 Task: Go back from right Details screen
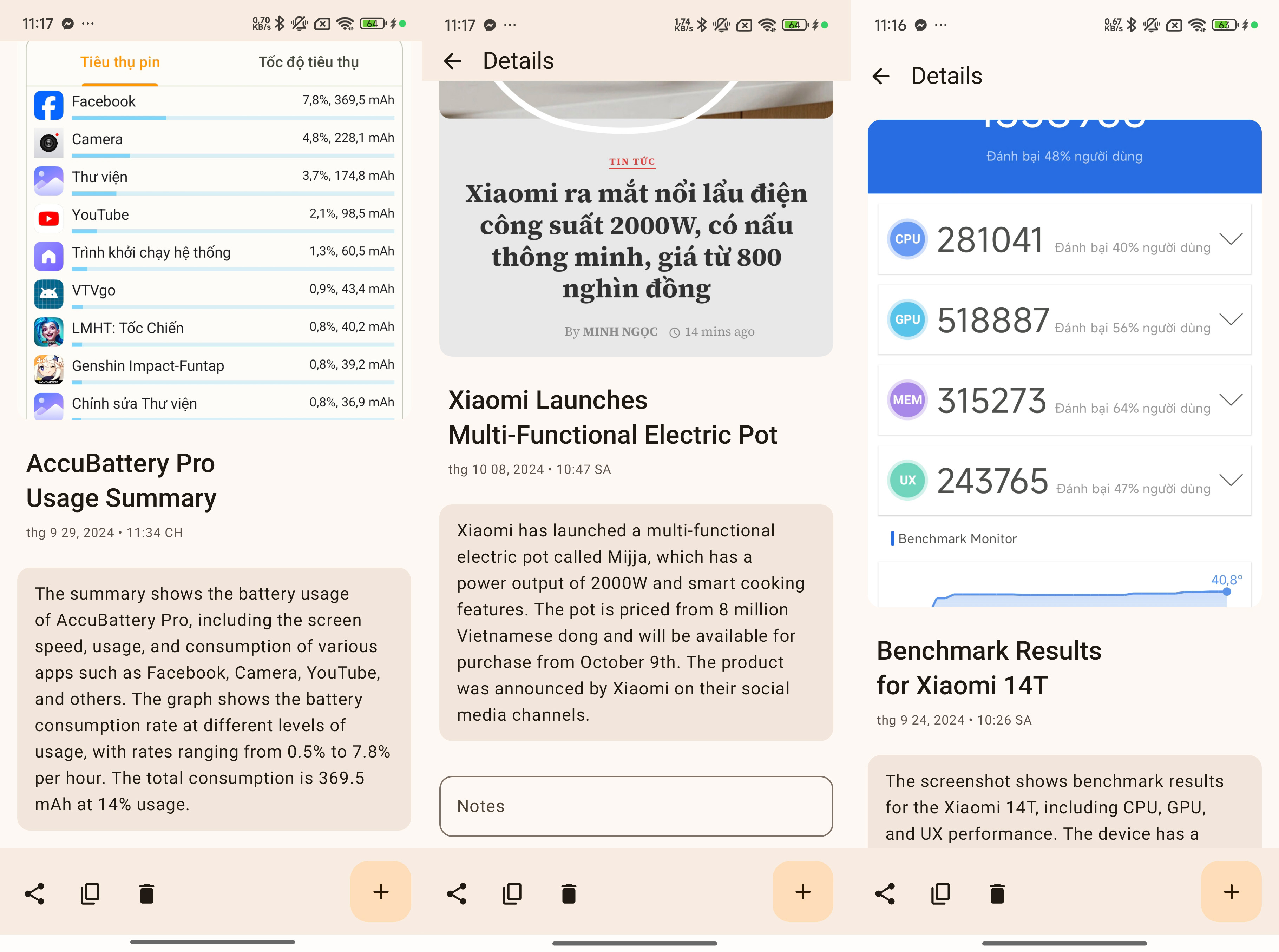point(881,75)
